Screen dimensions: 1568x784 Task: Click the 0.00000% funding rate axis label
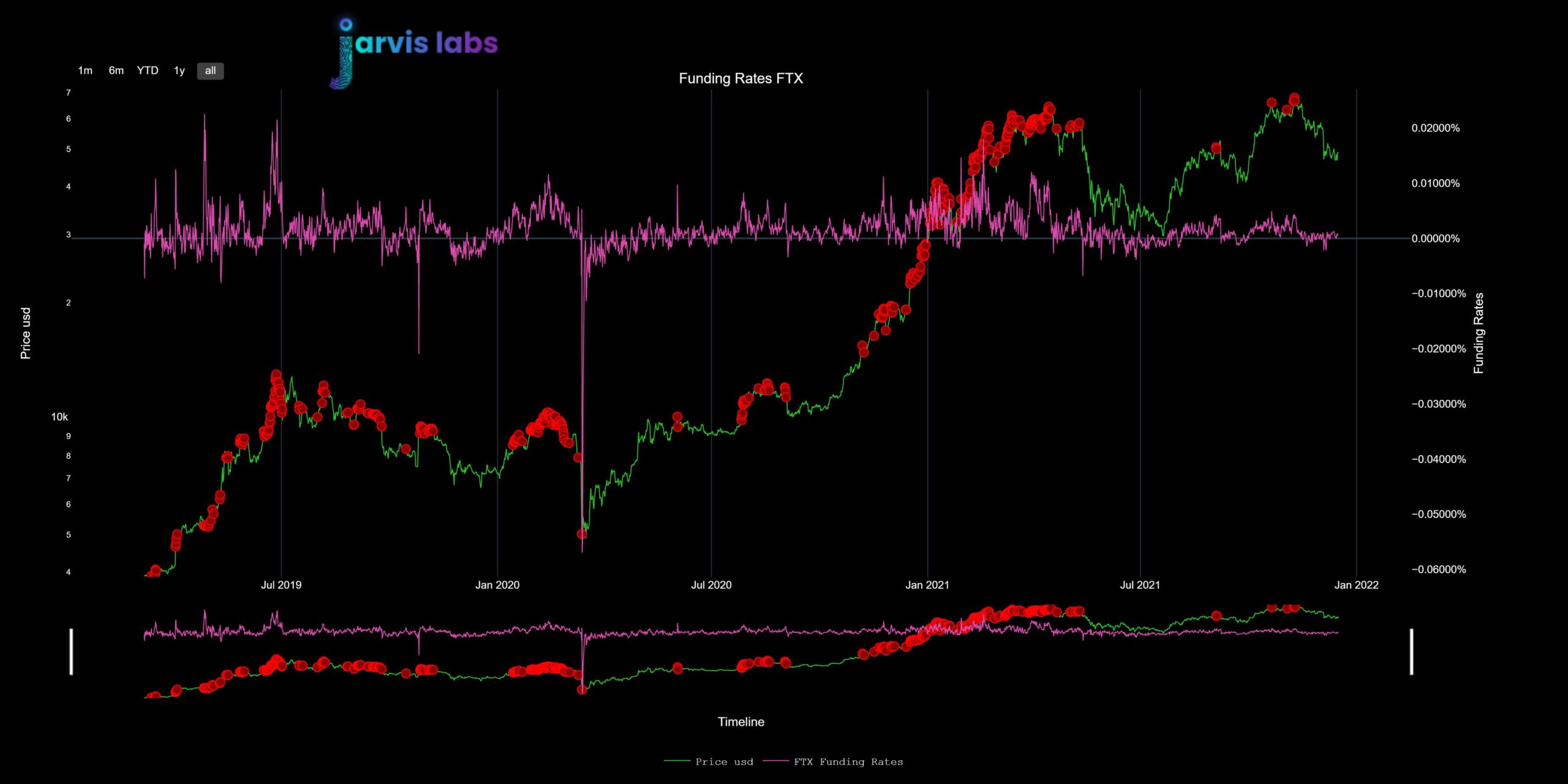pos(1435,238)
